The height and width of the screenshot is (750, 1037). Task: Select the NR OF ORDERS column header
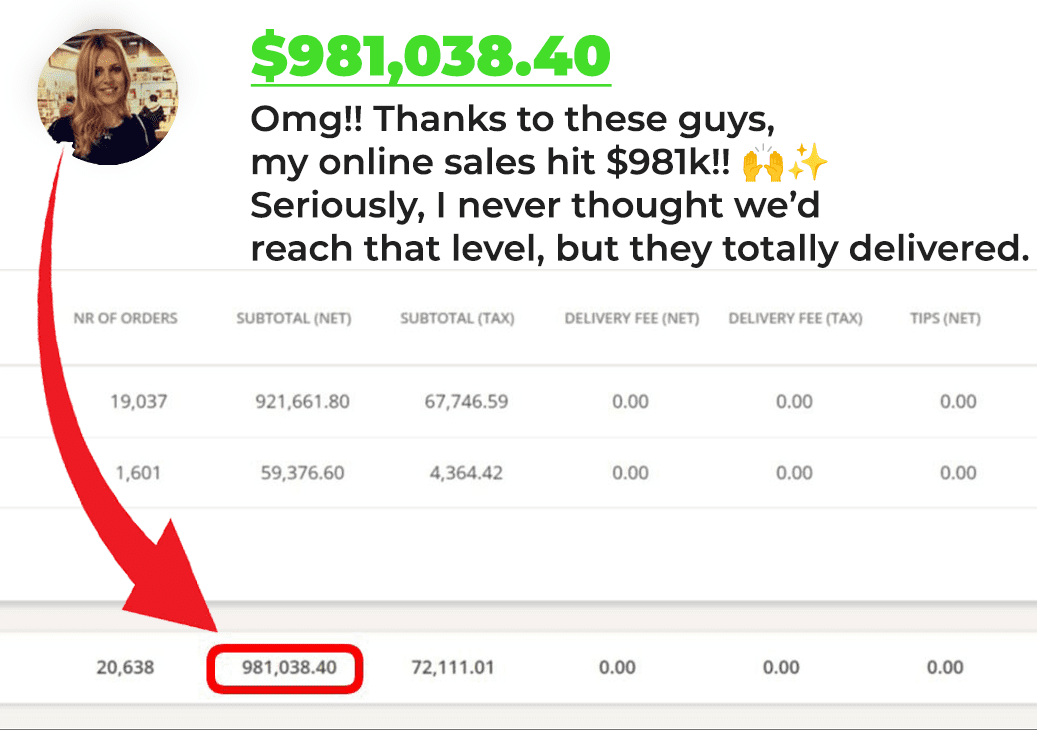point(125,318)
